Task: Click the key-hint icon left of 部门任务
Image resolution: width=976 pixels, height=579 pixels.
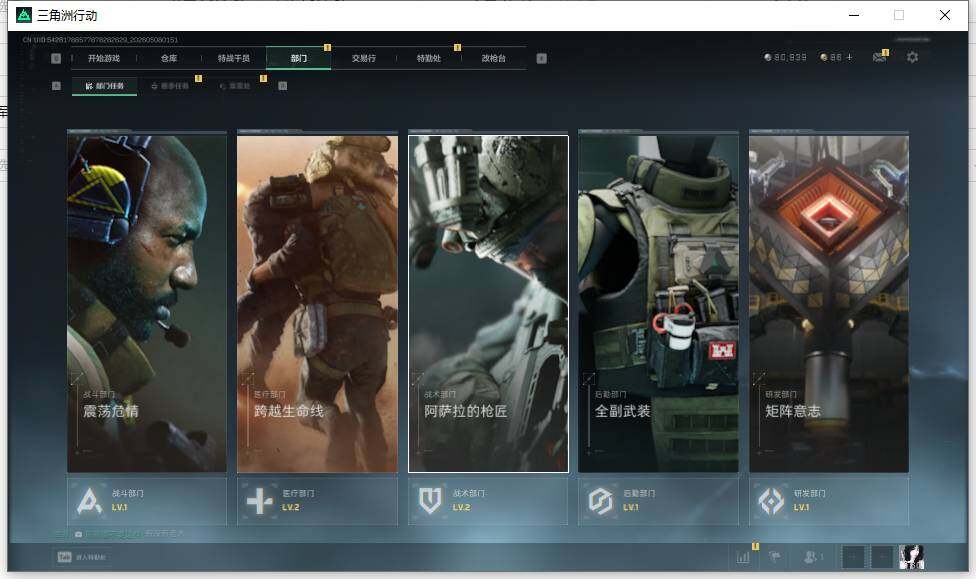Action: pyautogui.click(x=56, y=86)
